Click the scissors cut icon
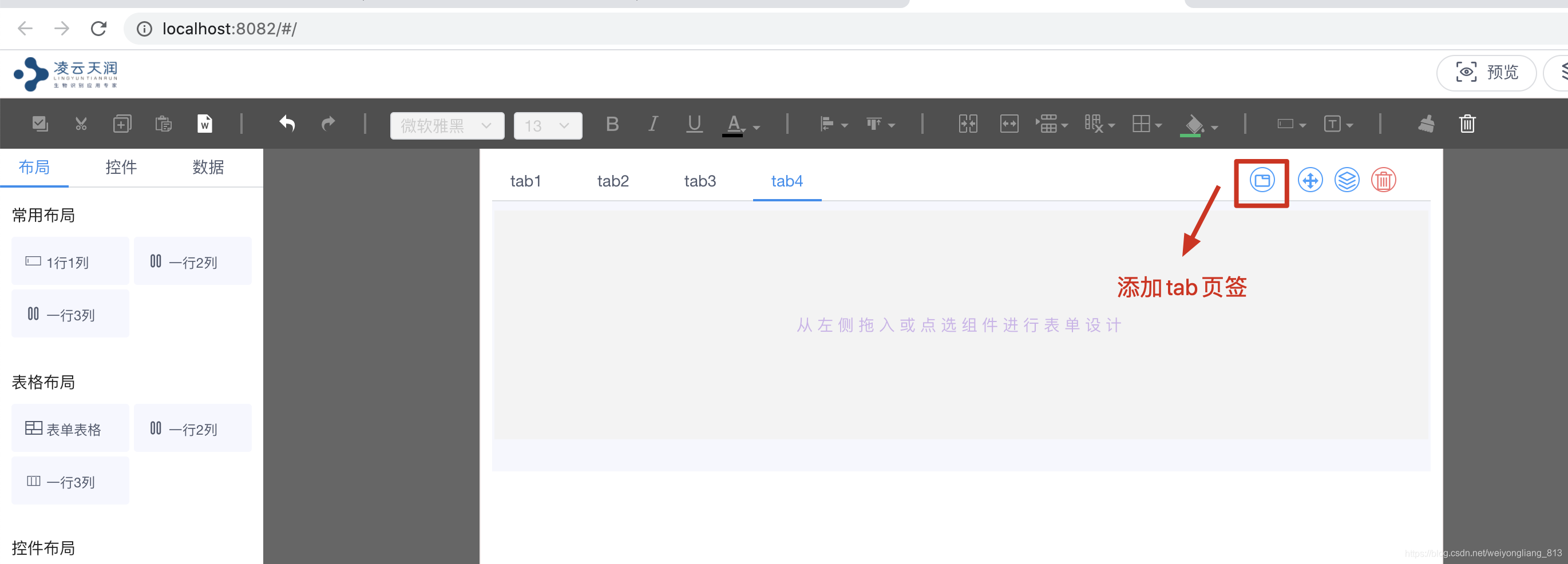 (x=81, y=124)
